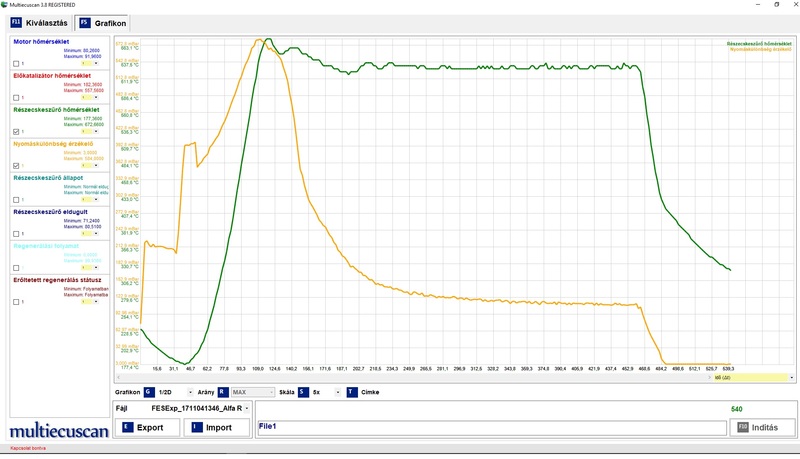Click the F10 icon on Indítás button
This screenshot has height=459, width=800.
click(742, 427)
